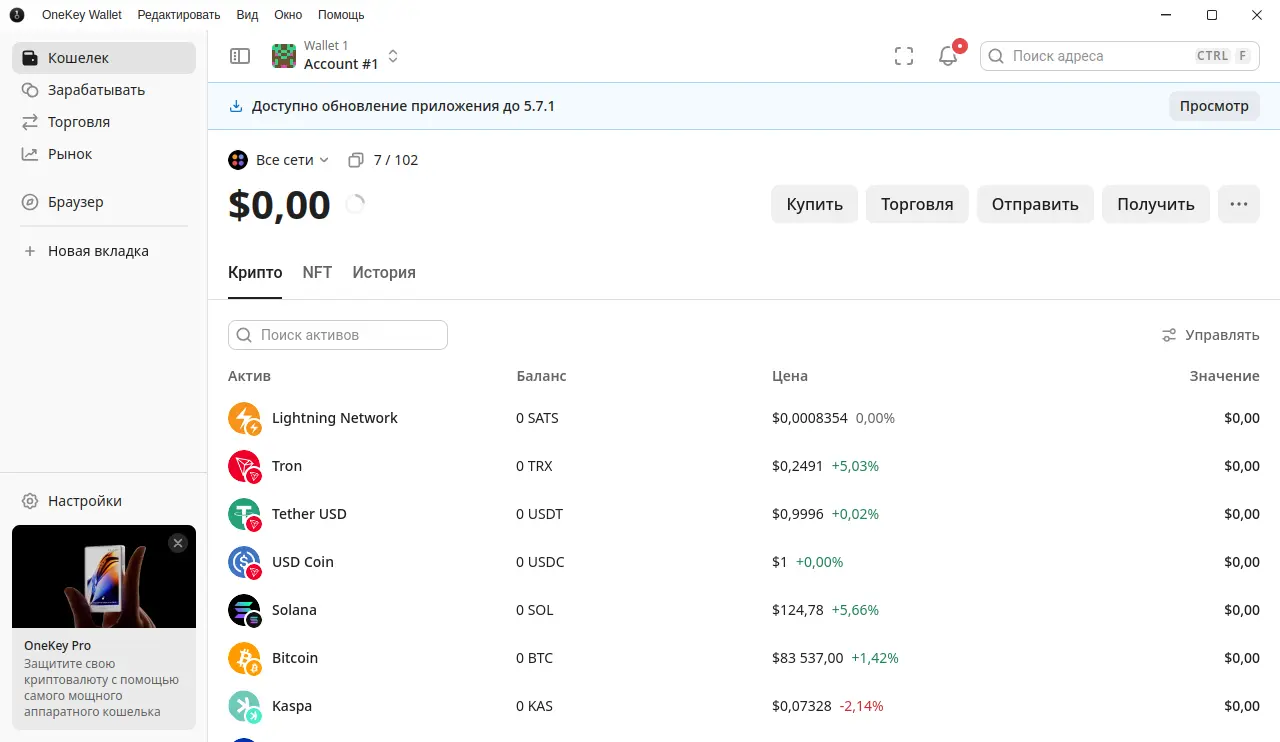Open the Помощь menu

coord(341,15)
